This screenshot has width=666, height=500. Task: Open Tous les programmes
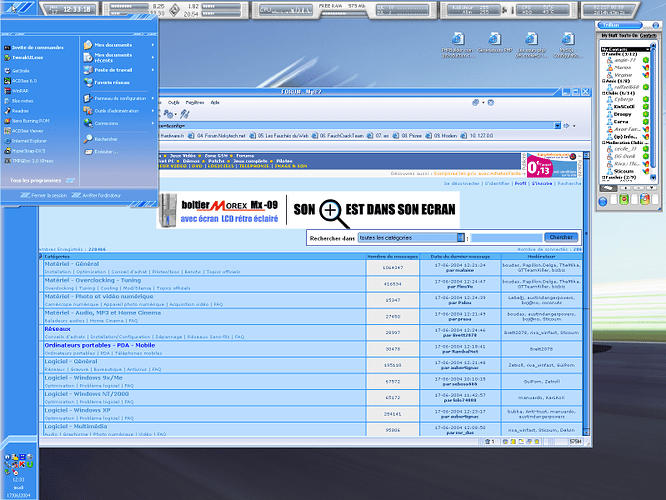point(36,179)
